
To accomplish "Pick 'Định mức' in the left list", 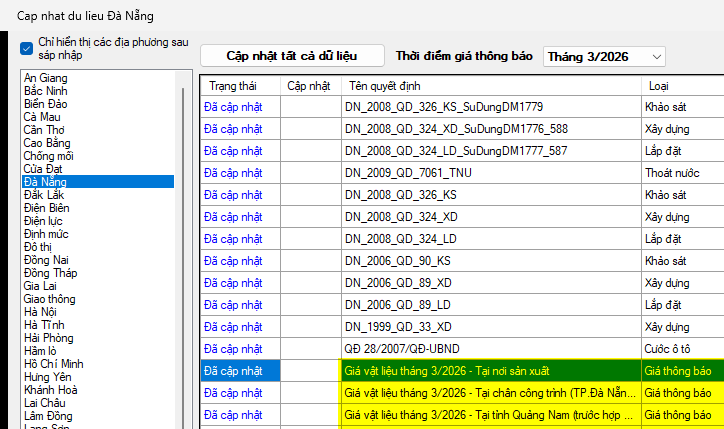I will pyautogui.click(x=49, y=233).
